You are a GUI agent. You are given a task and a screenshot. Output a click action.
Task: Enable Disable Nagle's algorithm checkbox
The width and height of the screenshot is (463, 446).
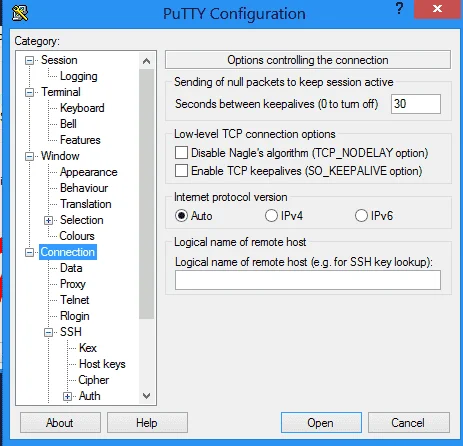coord(181,153)
